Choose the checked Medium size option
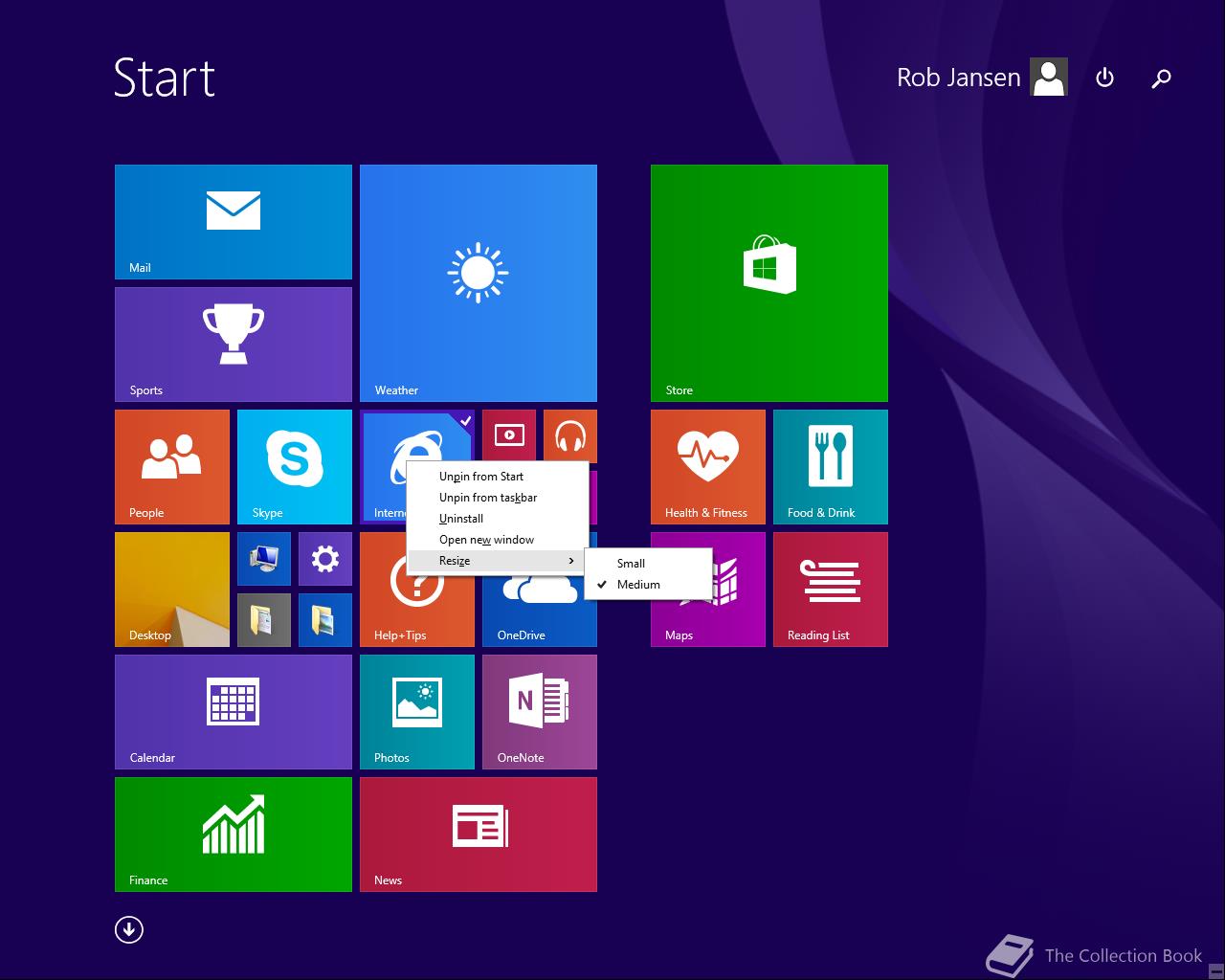Viewport: 1225px width, 980px height. point(648,585)
